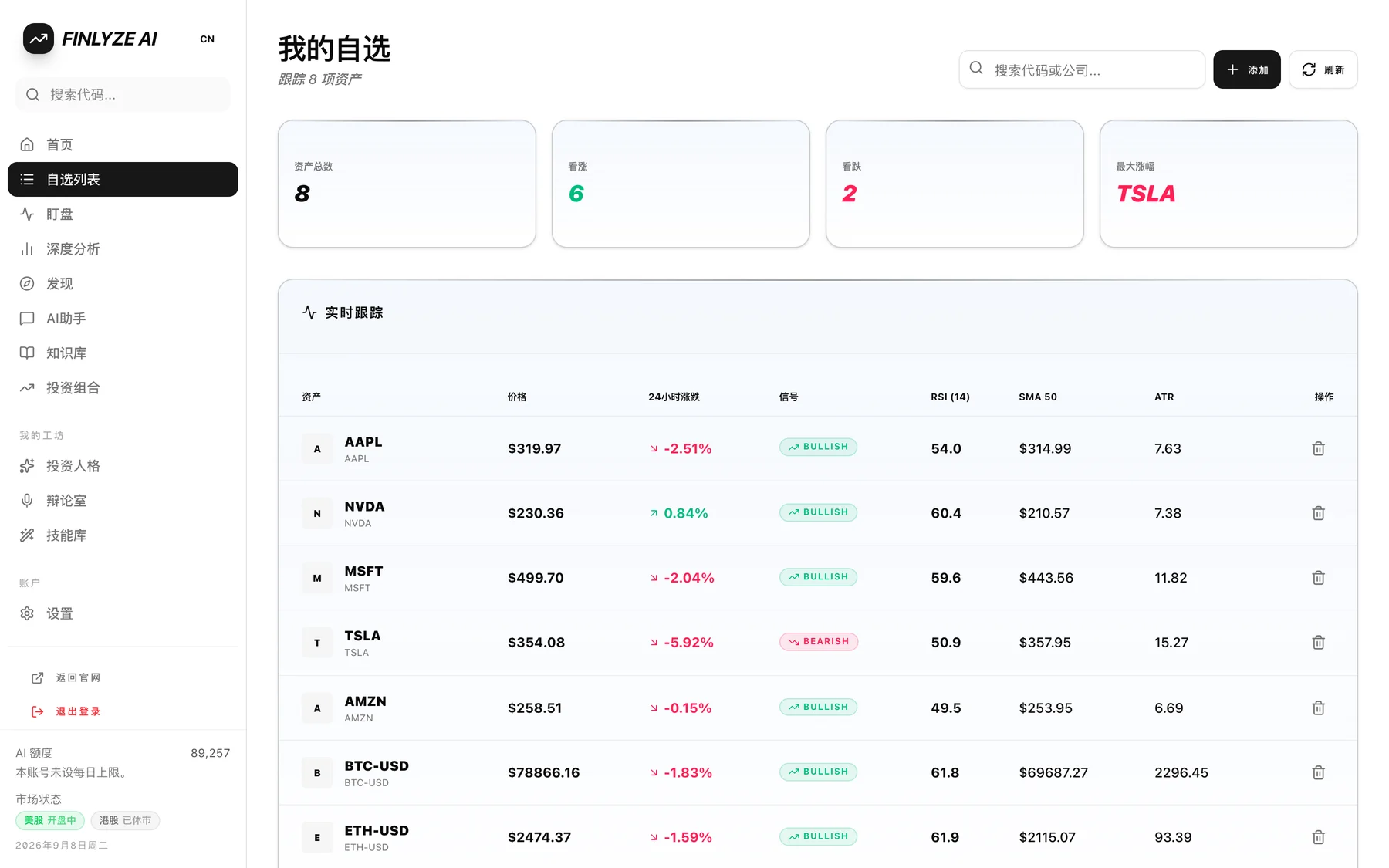The height and width of the screenshot is (868, 1389).
Task: Delete BTC-USD row via trash icon
Action: (1318, 772)
